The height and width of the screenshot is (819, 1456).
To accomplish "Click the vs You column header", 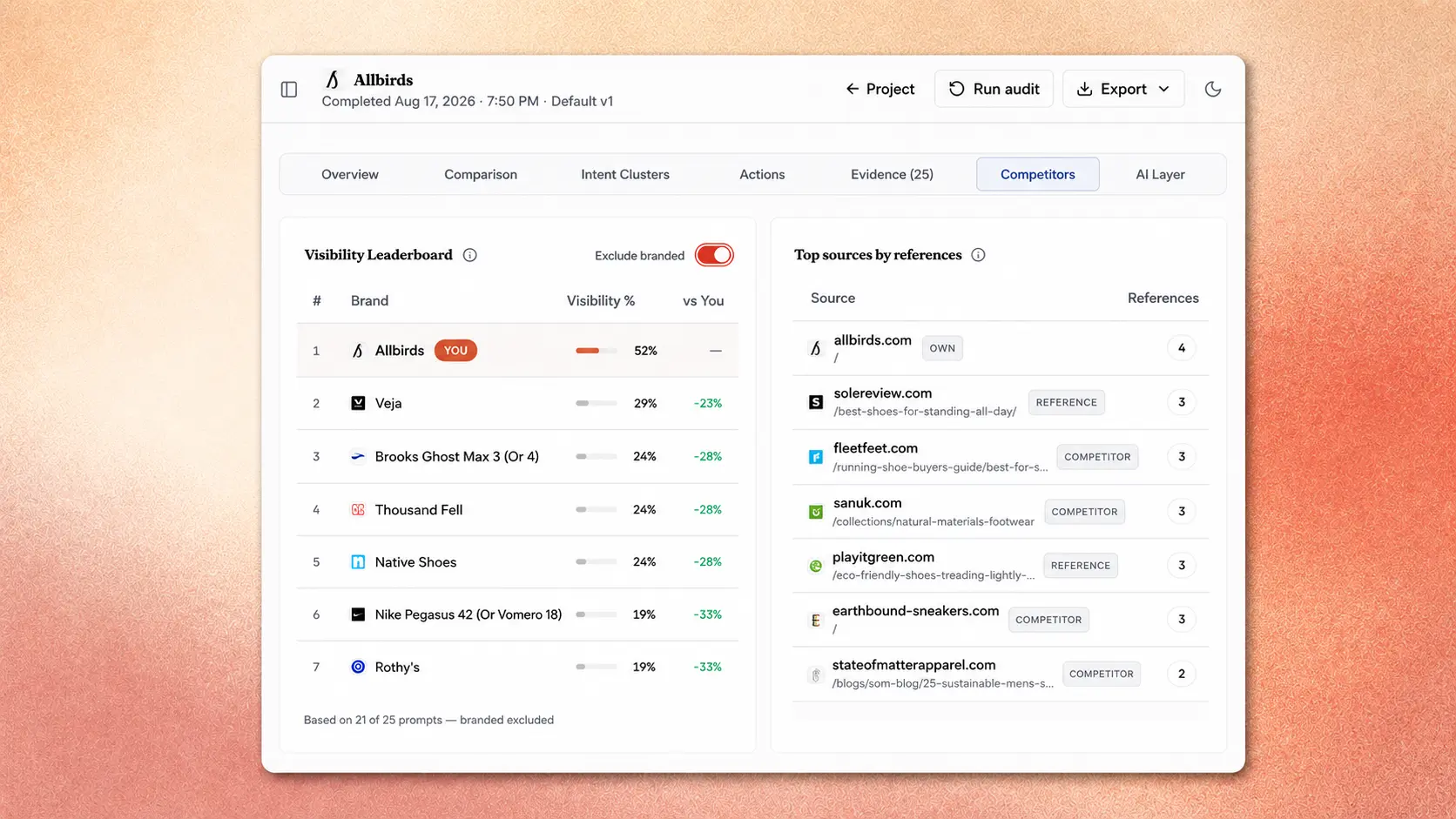I will [704, 301].
